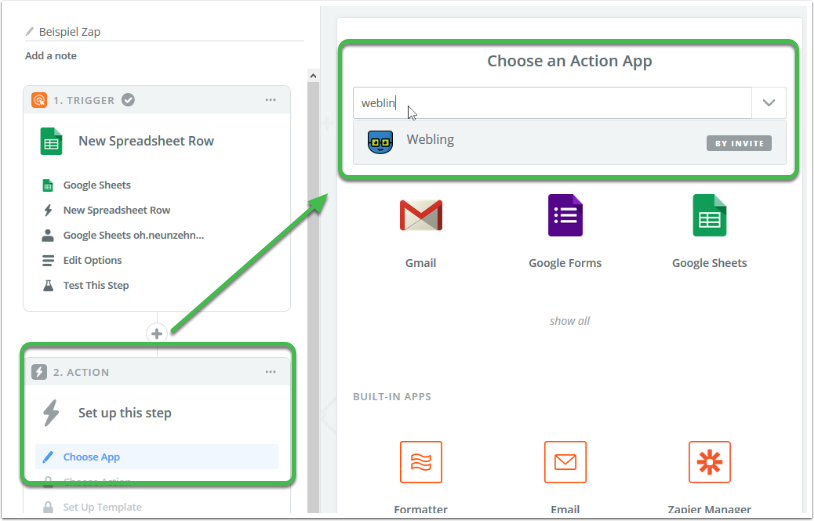Click the sidebar vertical scrollbar track
Image resolution: width=814 pixels, height=521 pixels.
313,296
